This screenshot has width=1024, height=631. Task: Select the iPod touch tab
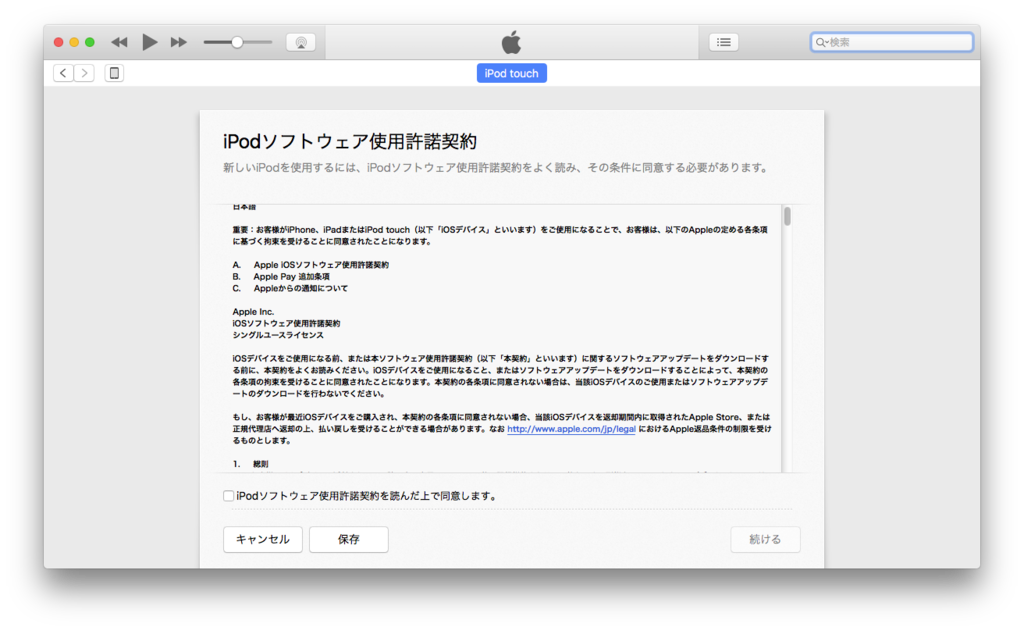tap(511, 73)
